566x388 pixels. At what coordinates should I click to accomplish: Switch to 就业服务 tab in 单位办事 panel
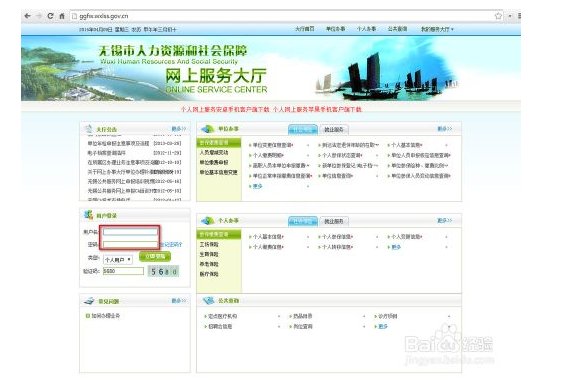(334, 130)
